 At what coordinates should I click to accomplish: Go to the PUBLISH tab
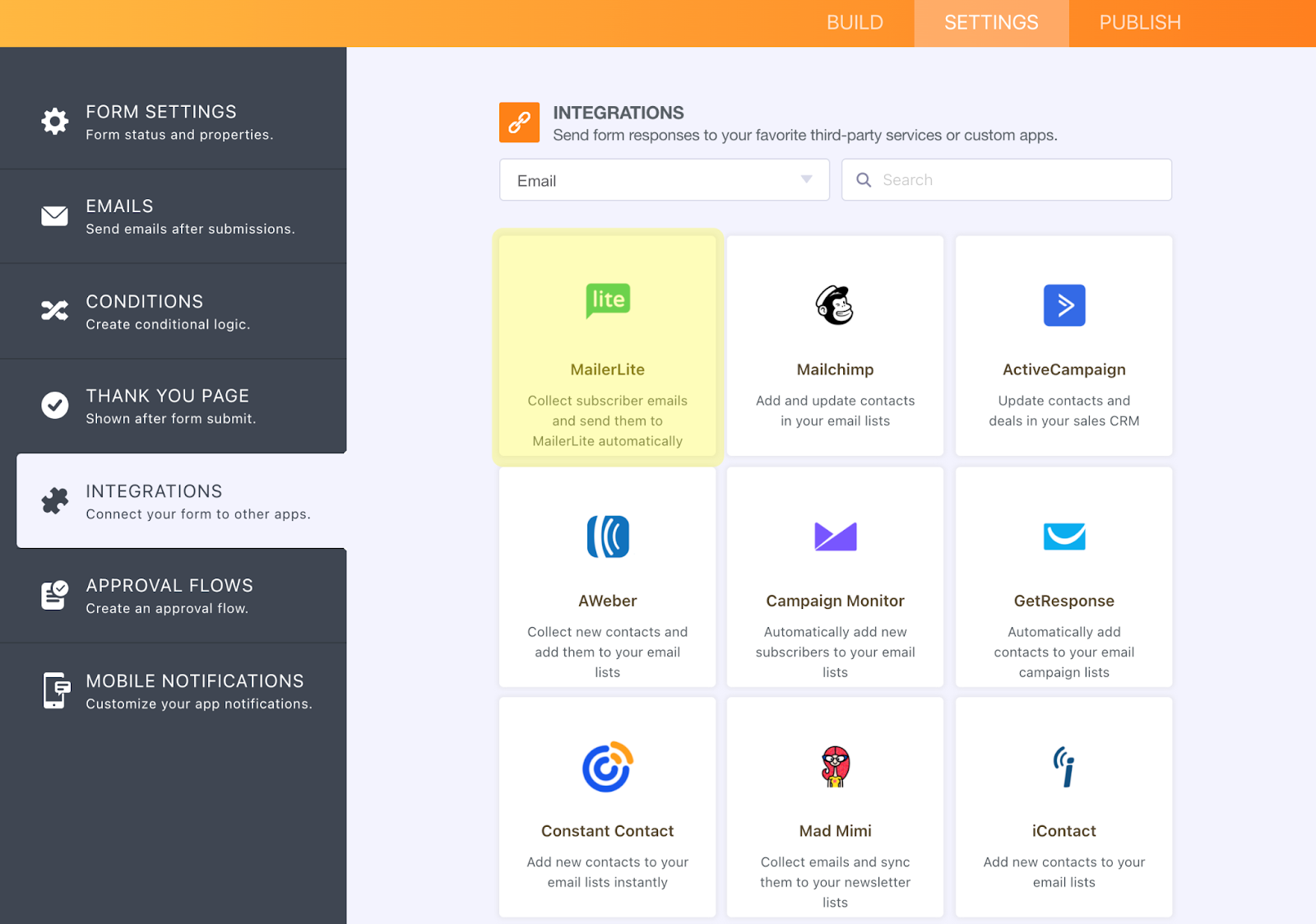(1139, 23)
